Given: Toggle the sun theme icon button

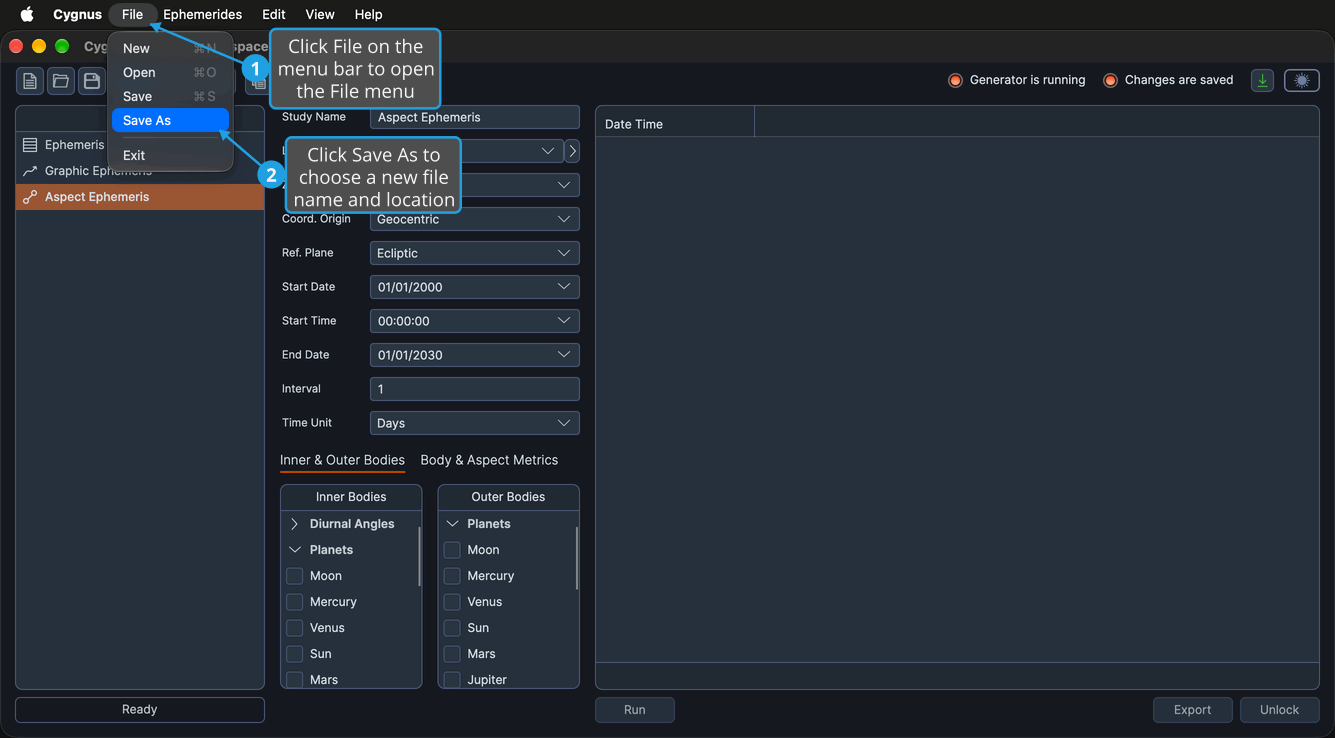Looking at the screenshot, I should 1301,81.
